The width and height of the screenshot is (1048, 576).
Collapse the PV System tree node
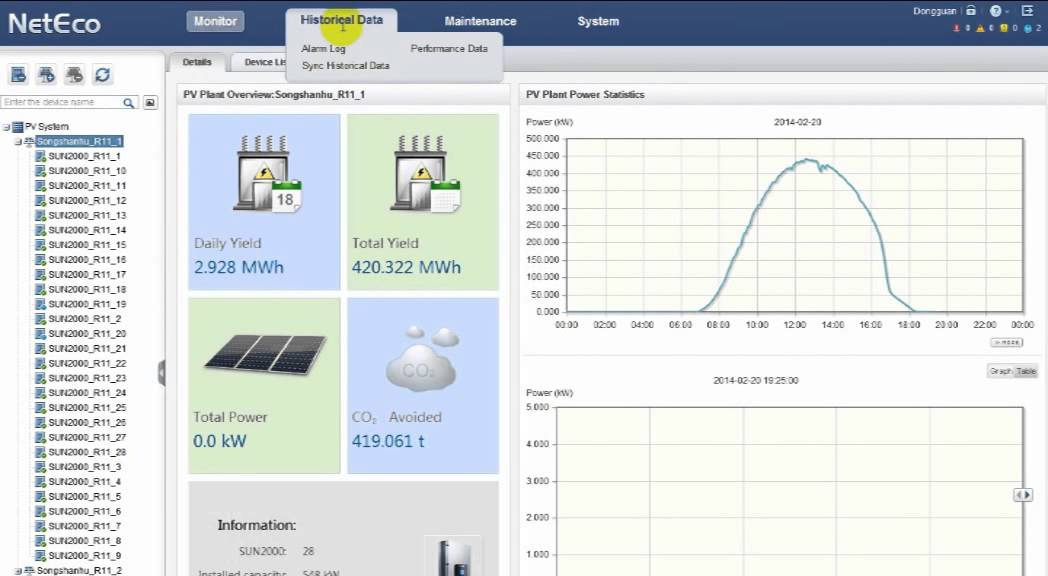[x=6, y=127]
